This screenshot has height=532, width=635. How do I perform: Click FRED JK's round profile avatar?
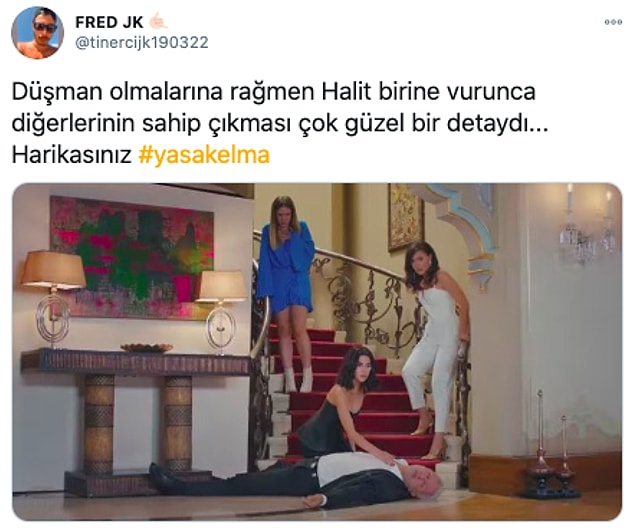tap(37, 32)
